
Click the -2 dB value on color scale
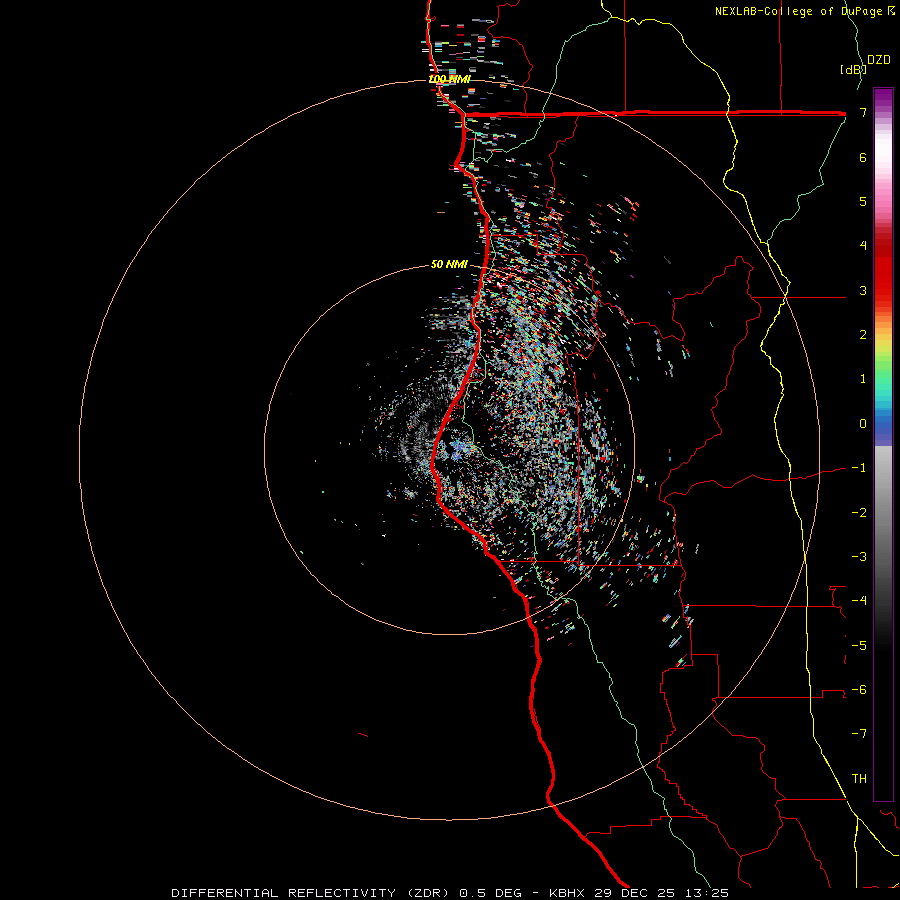coord(859,512)
